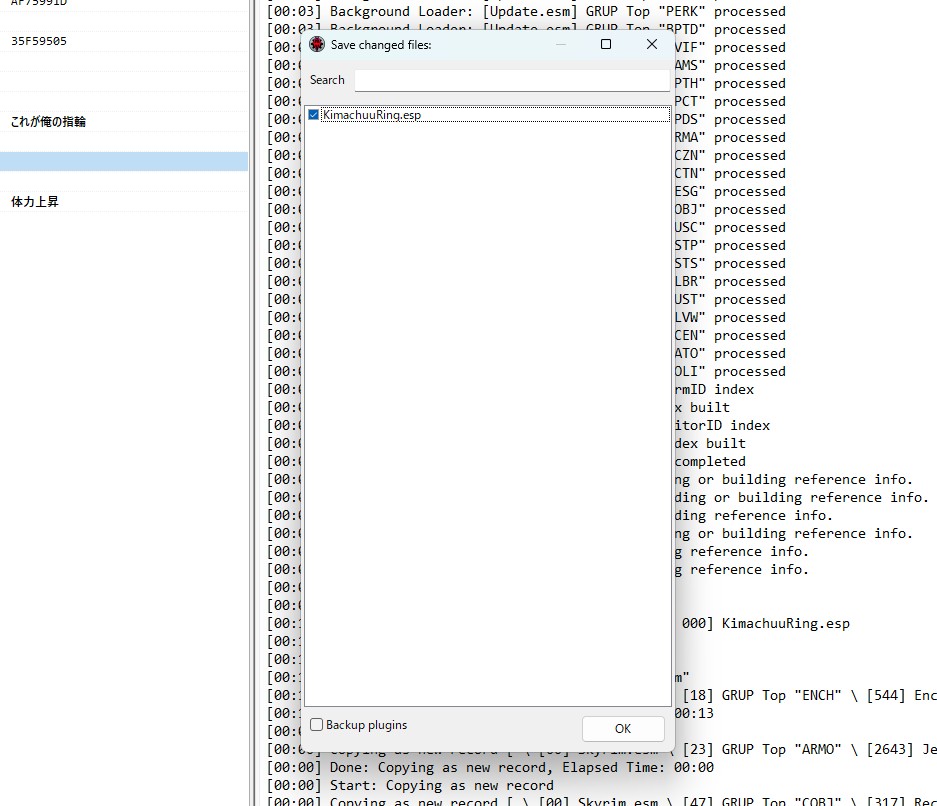Close the Save changed files dialog
Screen dimensions: 937x806
pos(652,45)
